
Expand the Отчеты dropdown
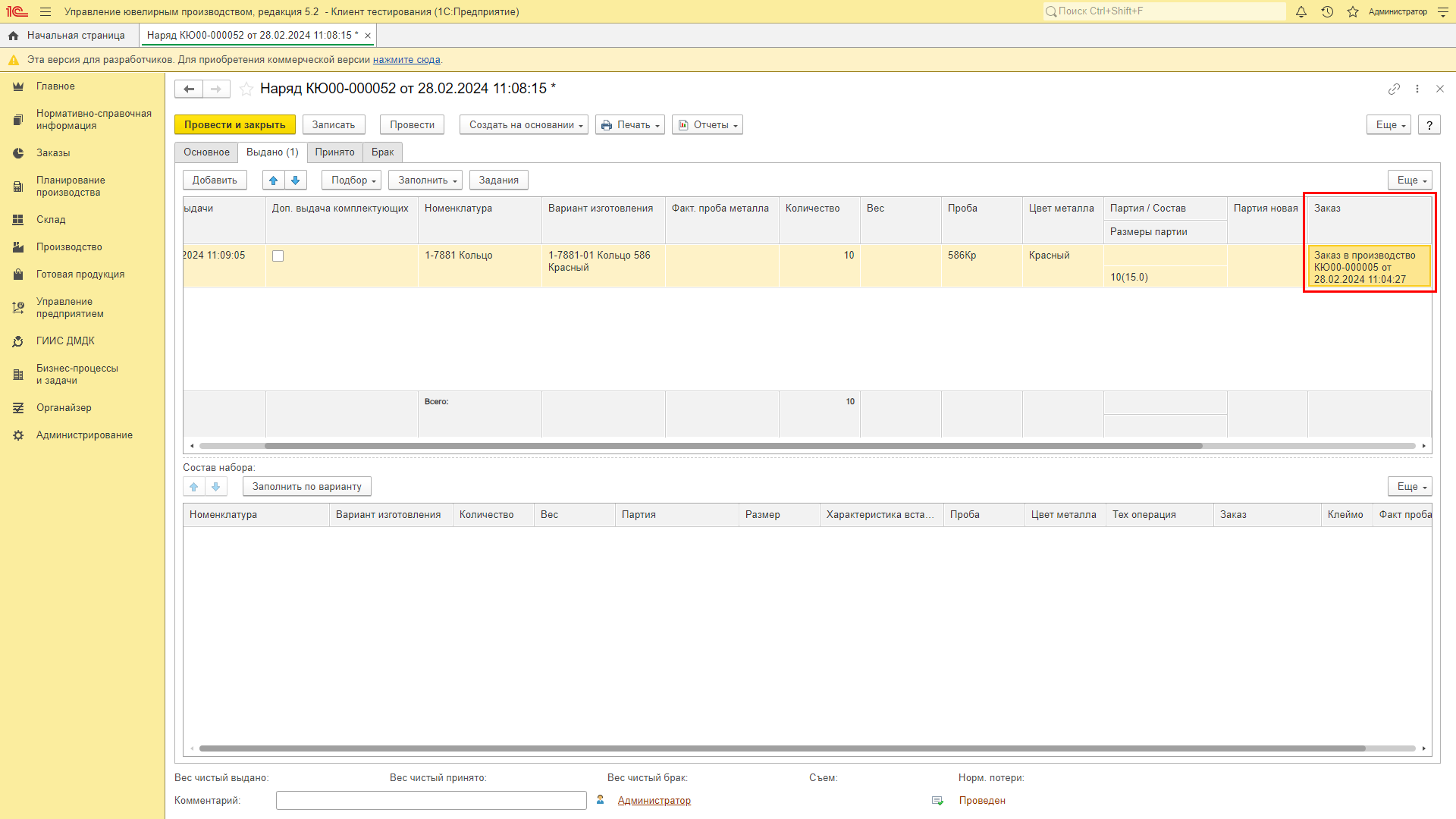click(708, 125)
